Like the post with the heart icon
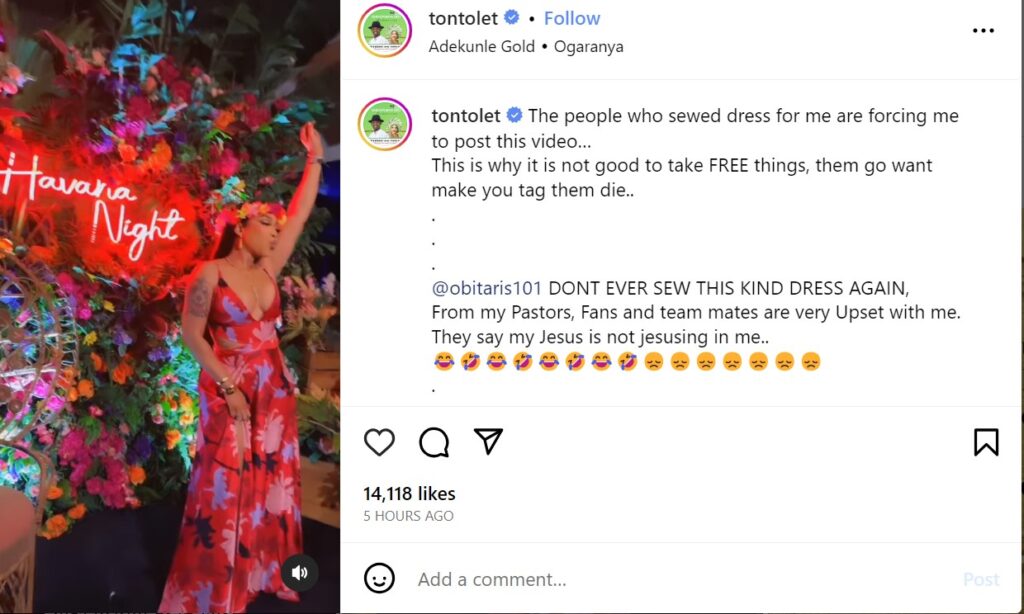Viewport: 1024px width, 614px height. point(379,442)
